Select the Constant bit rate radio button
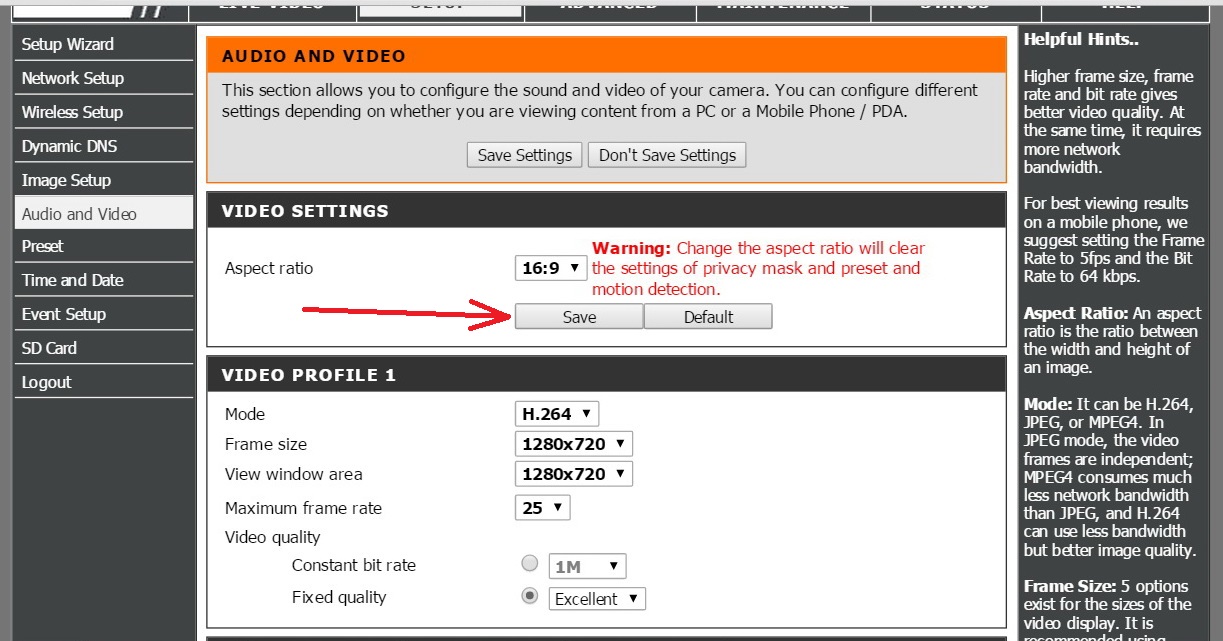 pyautogui.click(x=530, y=564)
